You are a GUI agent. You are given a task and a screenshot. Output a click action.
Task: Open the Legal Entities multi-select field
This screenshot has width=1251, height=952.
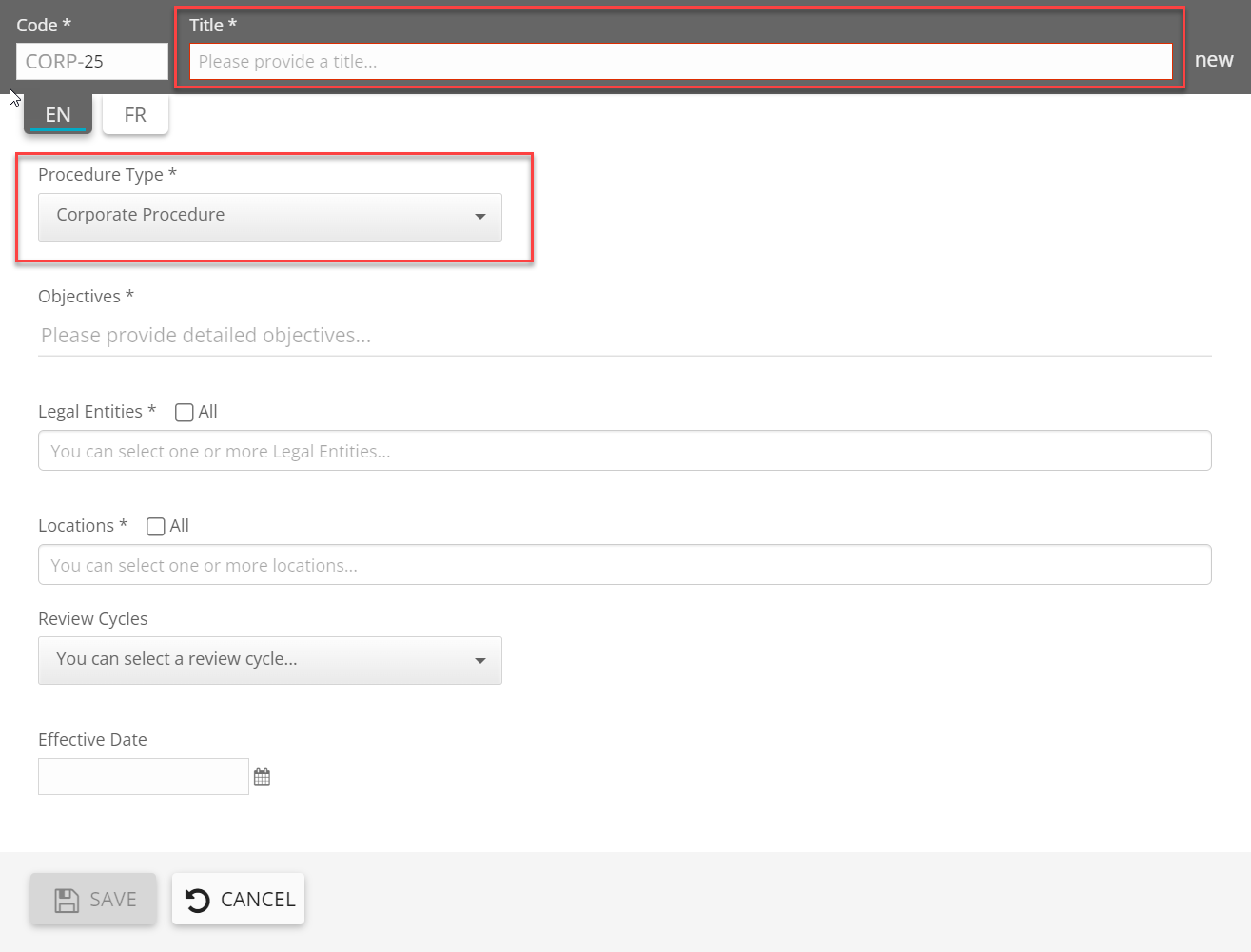click(624, 451)
